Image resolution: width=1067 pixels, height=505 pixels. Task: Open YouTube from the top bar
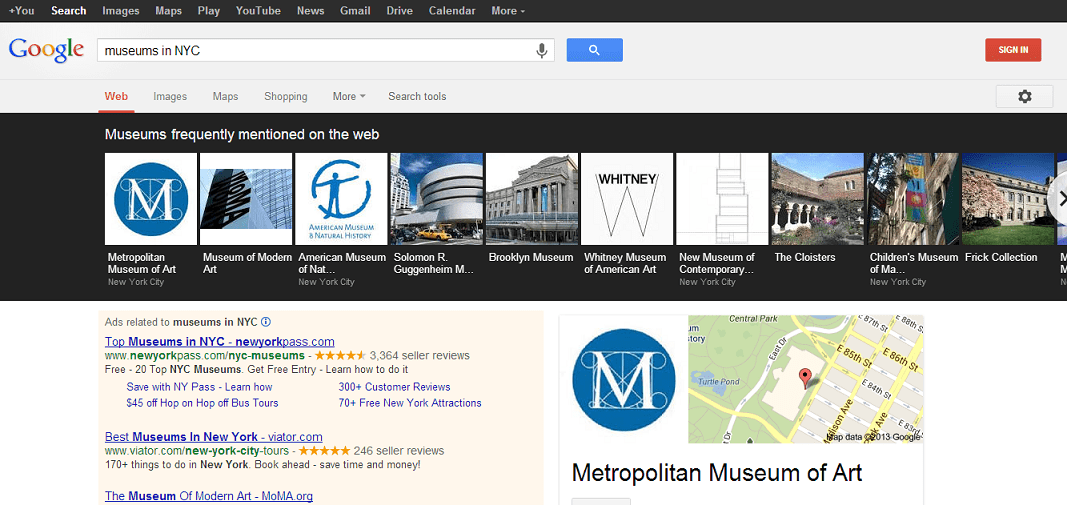click(x=259, y=11)
